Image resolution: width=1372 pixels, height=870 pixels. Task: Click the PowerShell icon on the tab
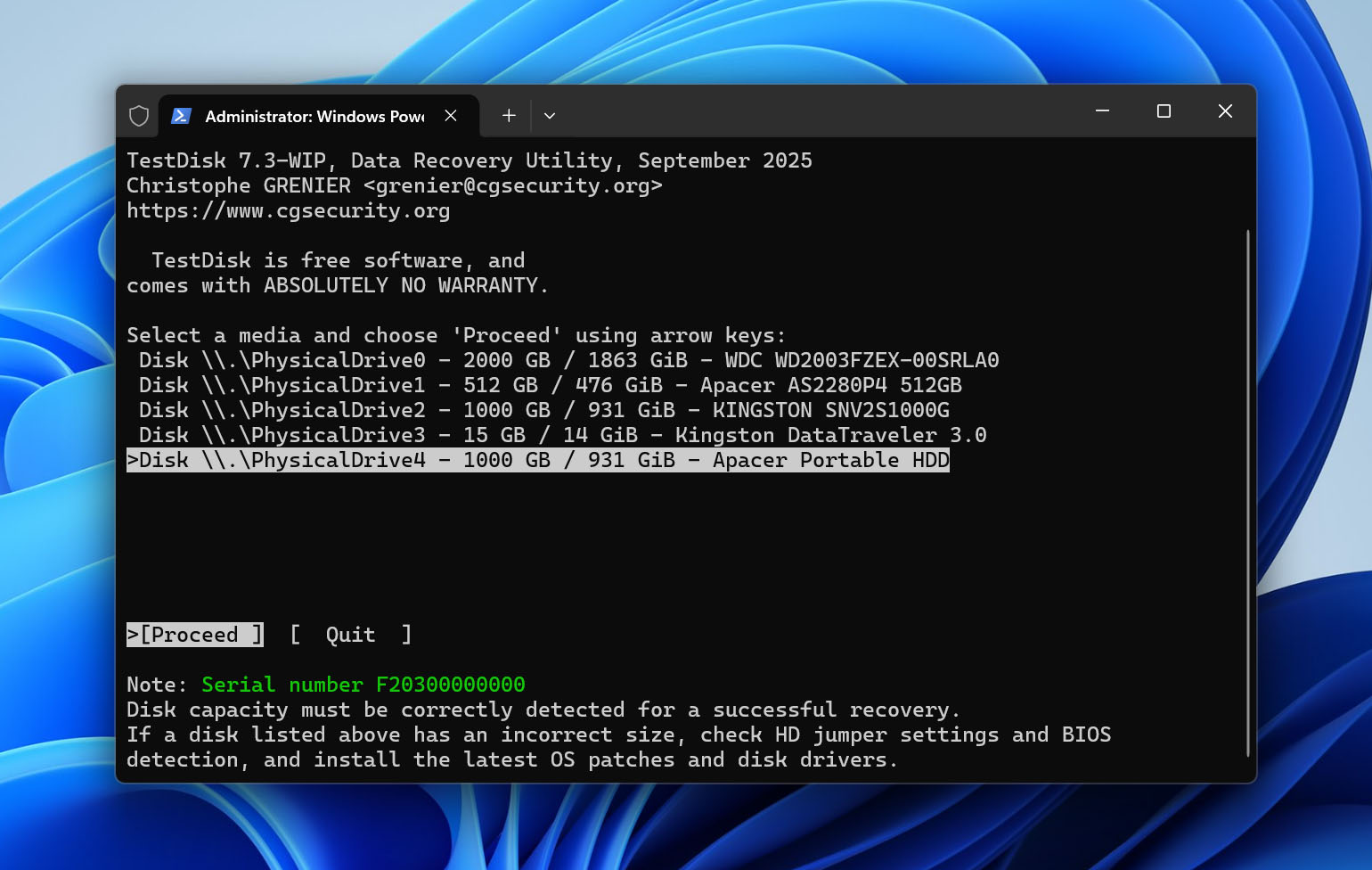point(181,116)
